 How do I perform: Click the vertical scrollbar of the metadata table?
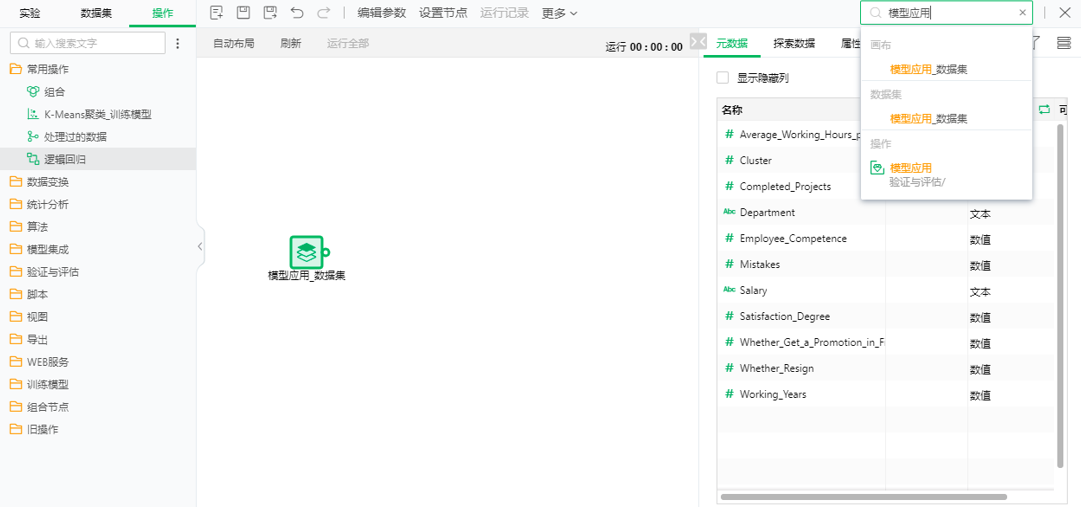point(1060,295)
